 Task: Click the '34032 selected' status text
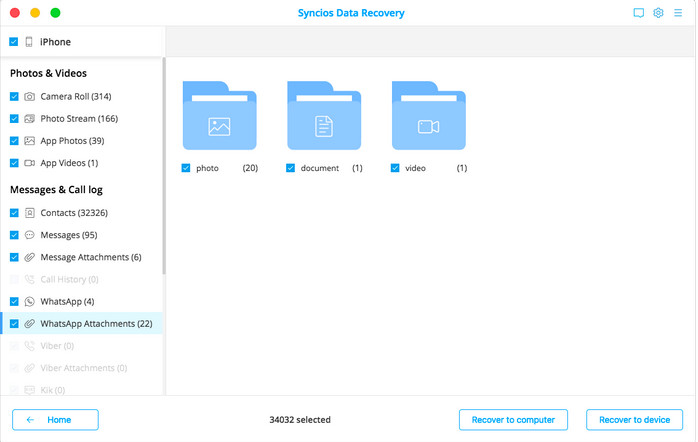(x=300, y=420)
